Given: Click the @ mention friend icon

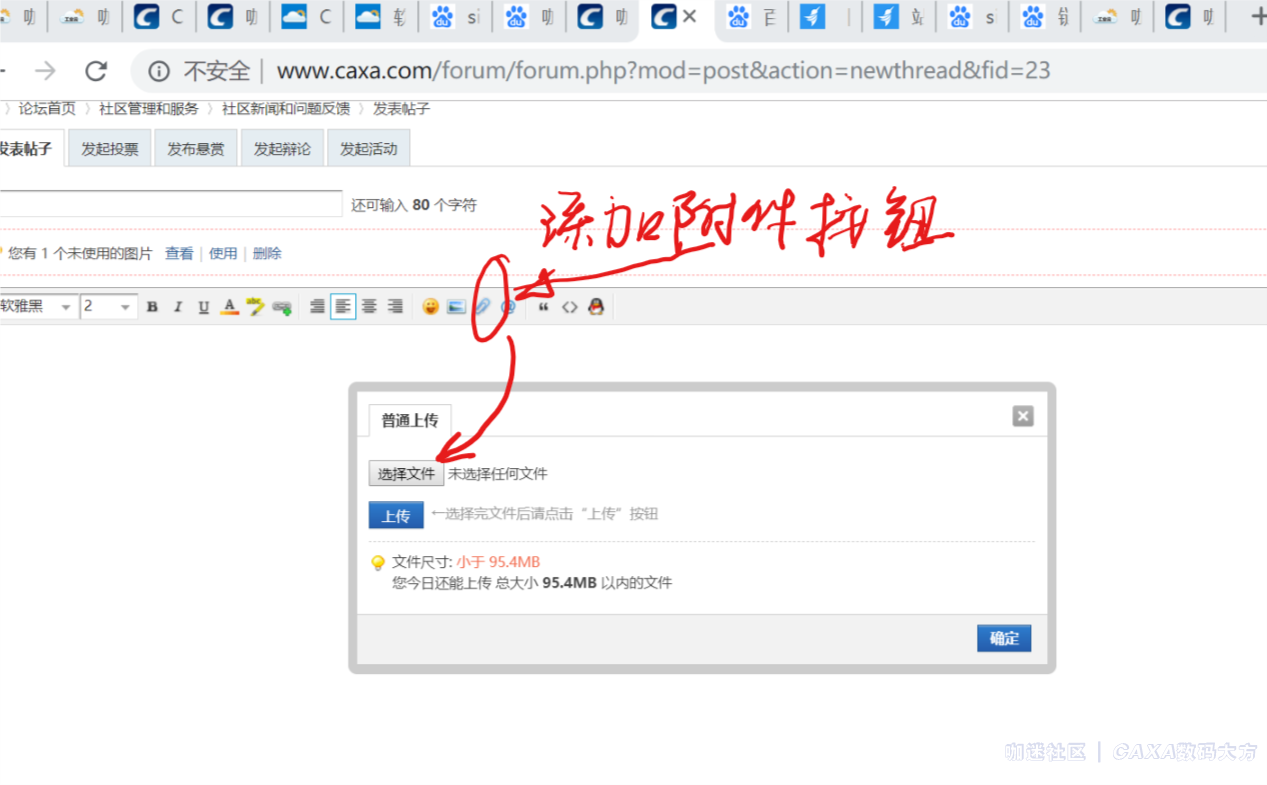Looking at the screenshot, I should coord(508,307).
